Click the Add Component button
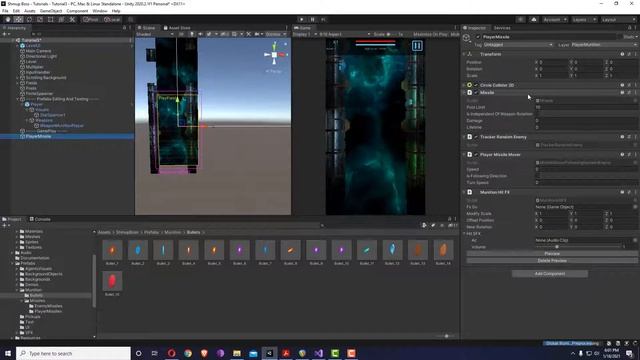640x360 pixels. click(x=550, y=274)
